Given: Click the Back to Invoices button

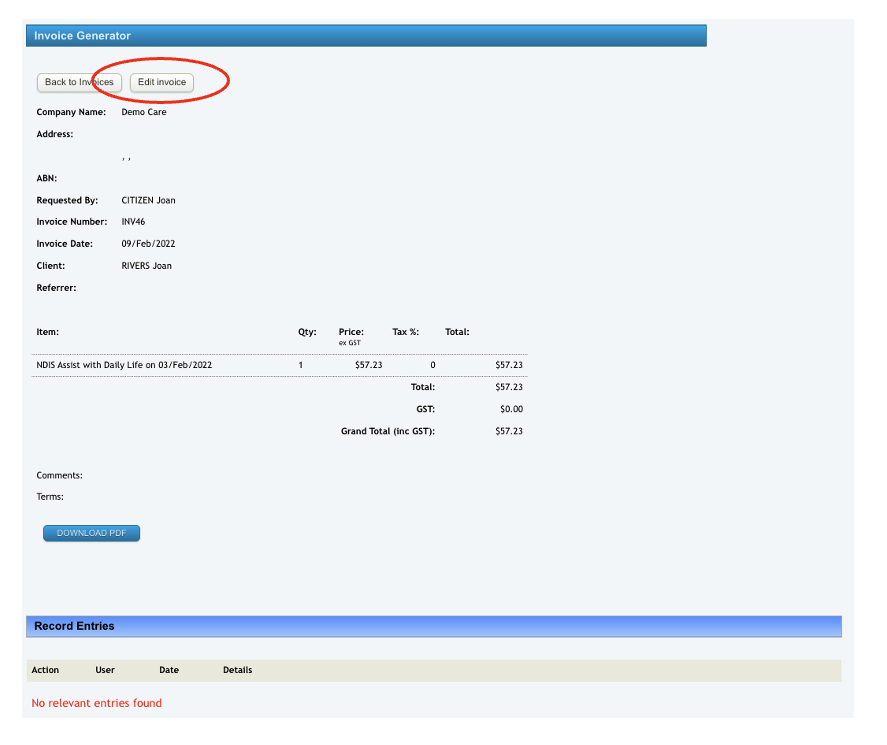Looking at the screenshot, I should tap(79, 82).
